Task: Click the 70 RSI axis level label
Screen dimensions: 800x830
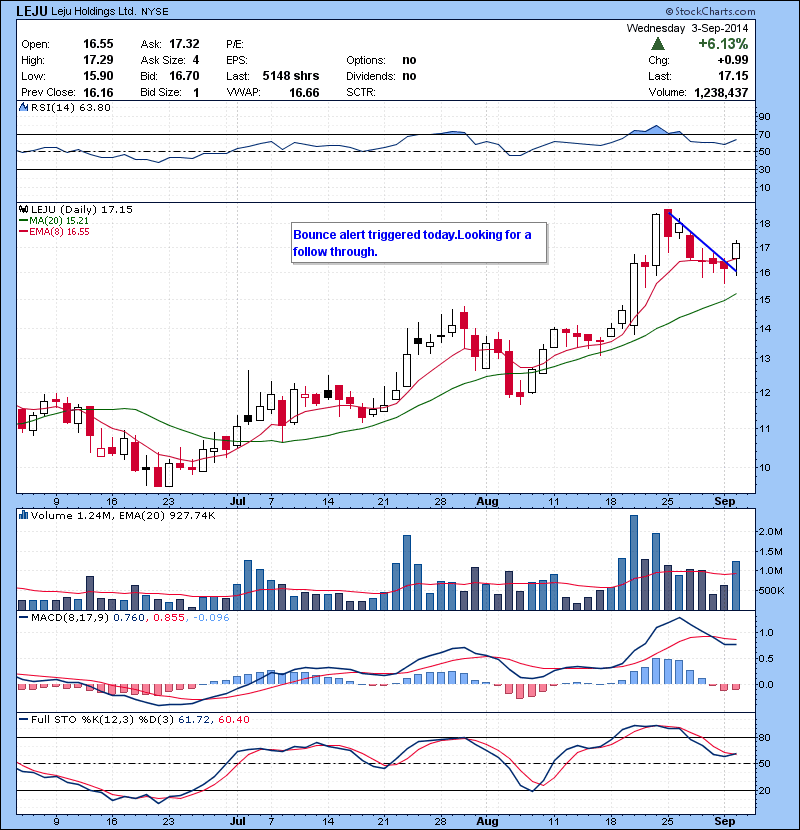Action: (765, 134)
